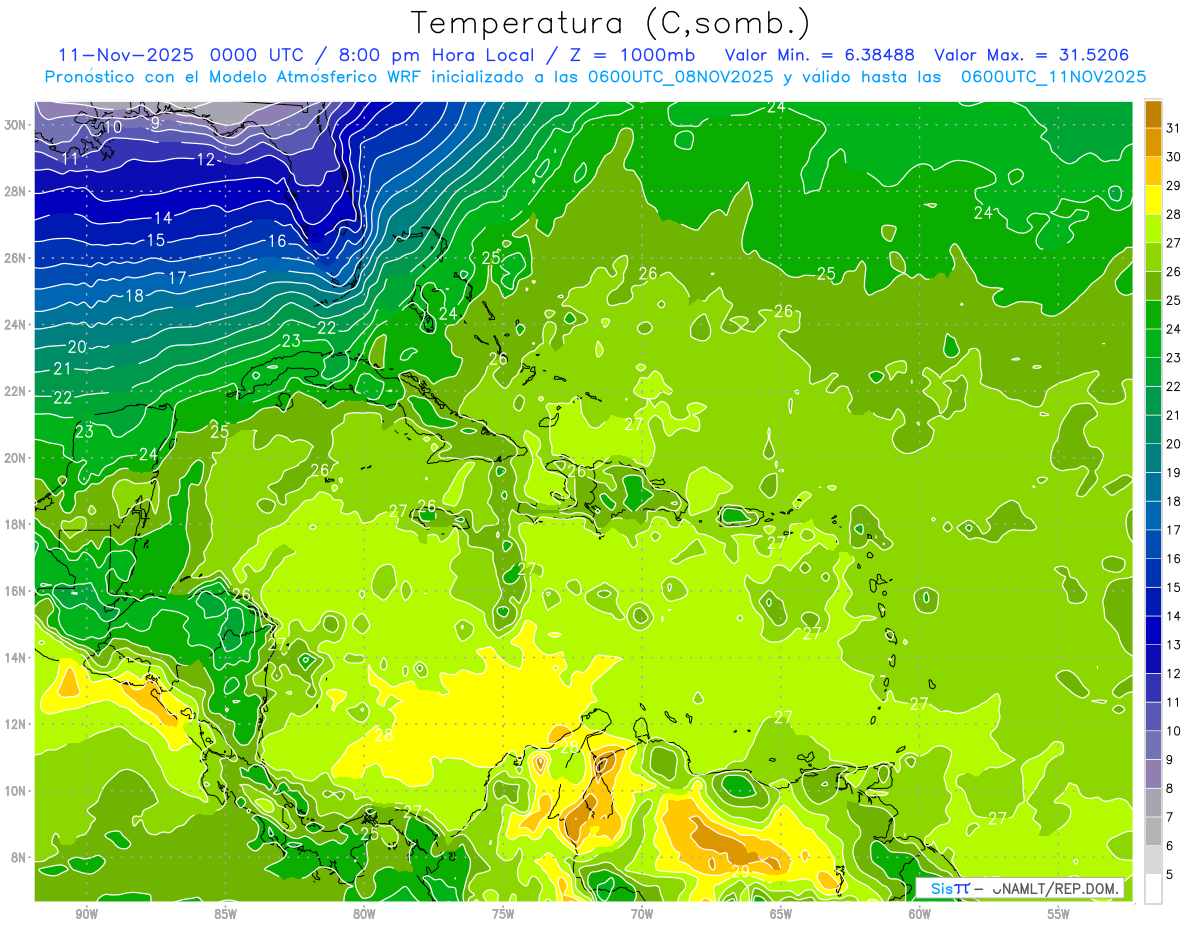Select colorbar swatch between 20 and 21
1200x927 pixels.
click(1153, 429)
